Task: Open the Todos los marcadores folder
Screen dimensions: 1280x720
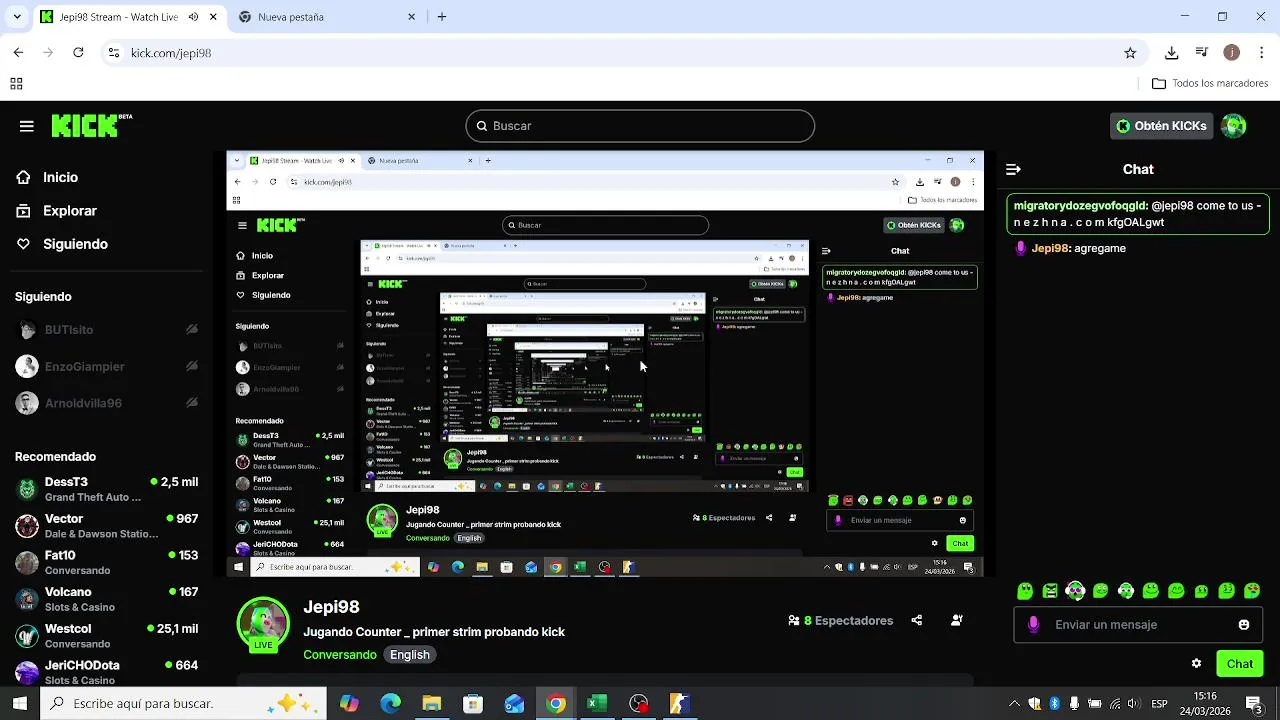Action: click(x=1210, y=84)
